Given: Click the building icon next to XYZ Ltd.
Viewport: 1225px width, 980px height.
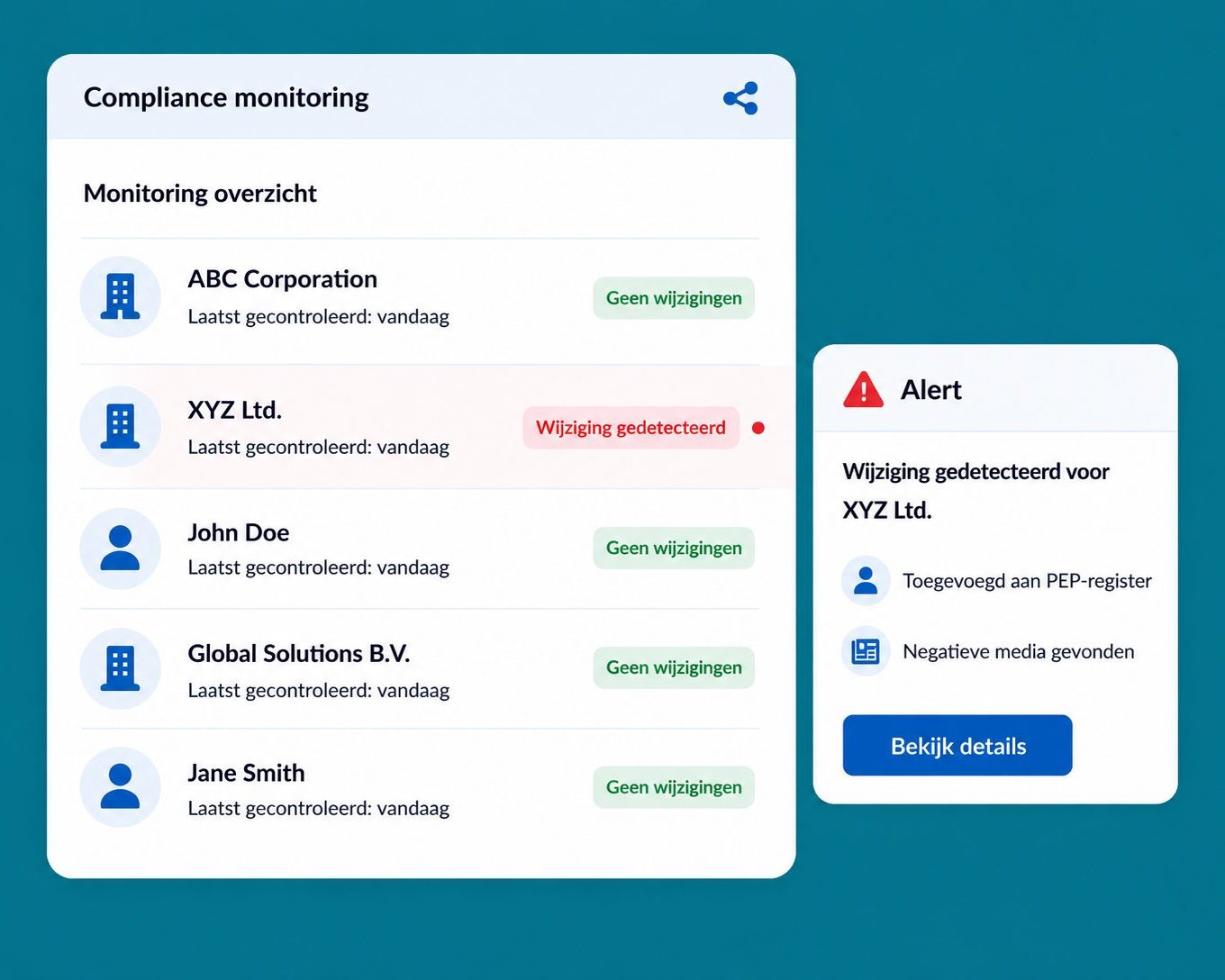Looking at the screenshot, I should point(120,426).
